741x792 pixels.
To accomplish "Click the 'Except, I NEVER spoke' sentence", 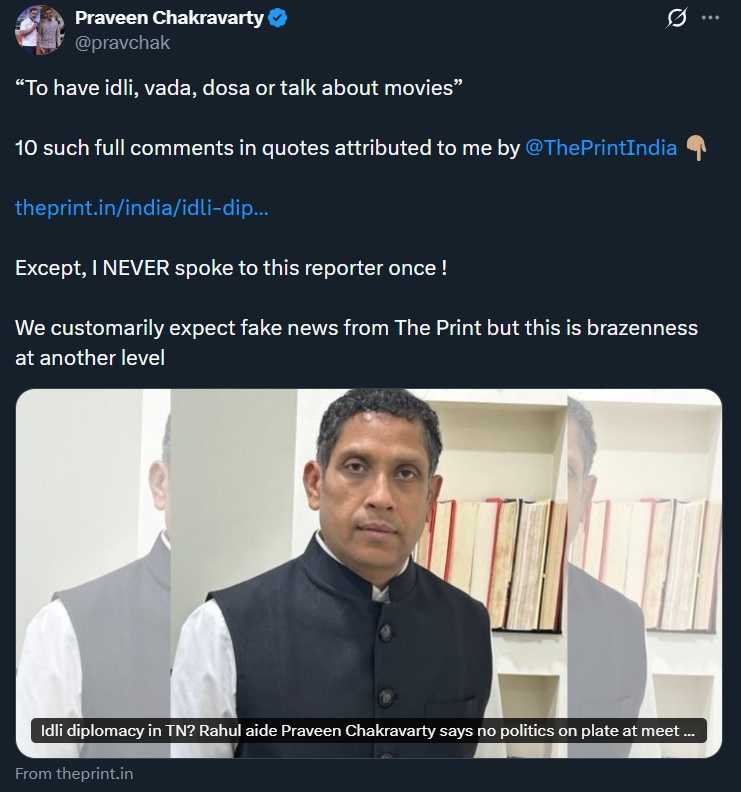I will pos(231,268).
